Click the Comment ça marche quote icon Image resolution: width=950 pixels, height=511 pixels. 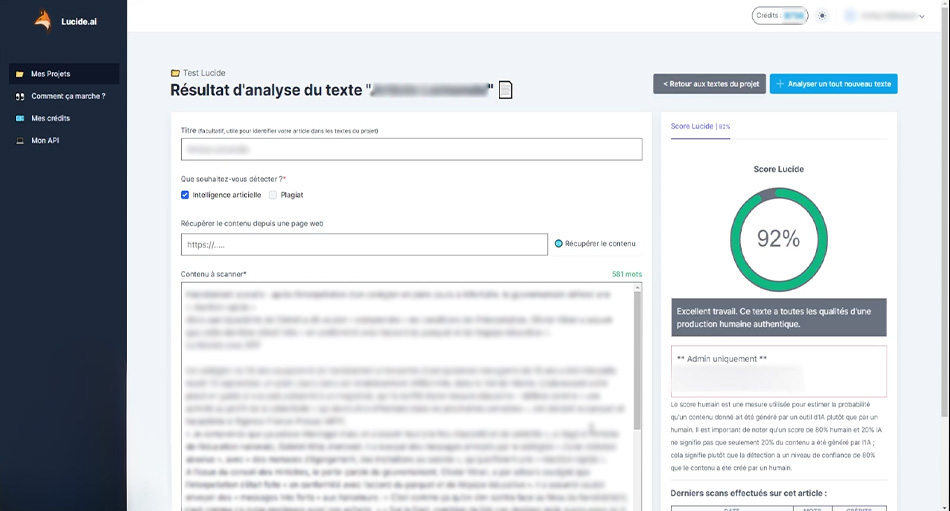pos(20,96)
